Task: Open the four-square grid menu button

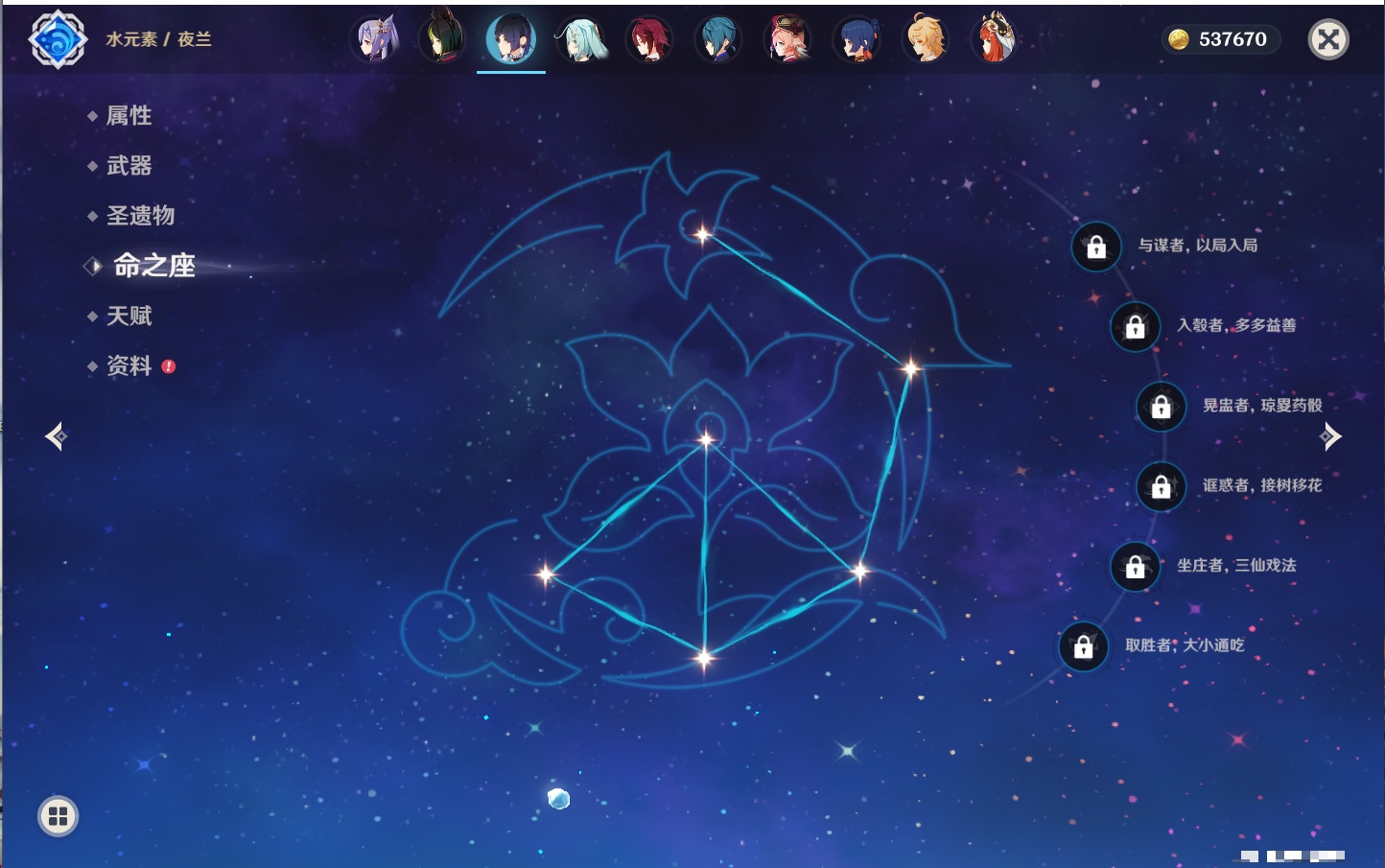Action: 58,816
